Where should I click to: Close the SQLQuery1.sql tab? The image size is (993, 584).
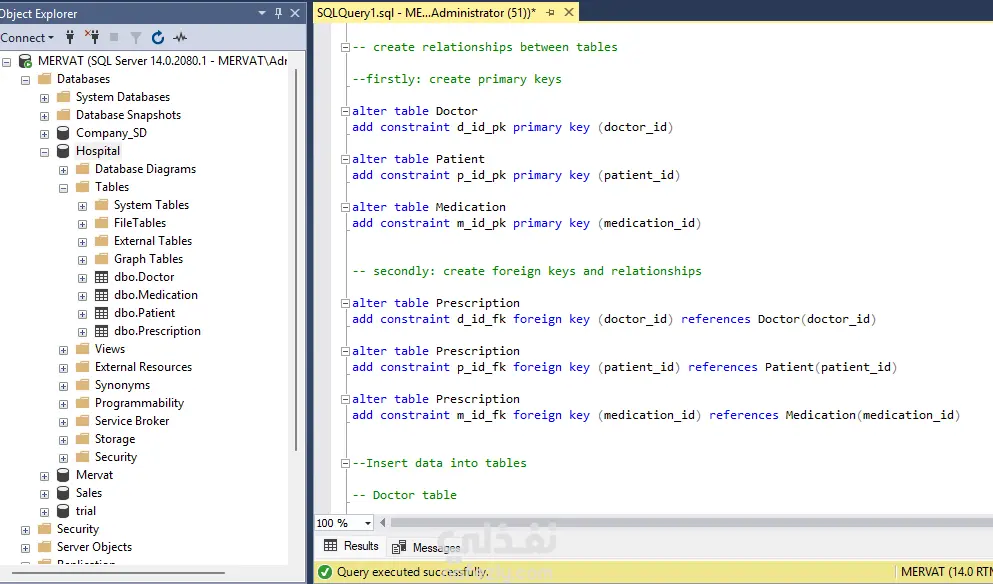tap(568, 12)
